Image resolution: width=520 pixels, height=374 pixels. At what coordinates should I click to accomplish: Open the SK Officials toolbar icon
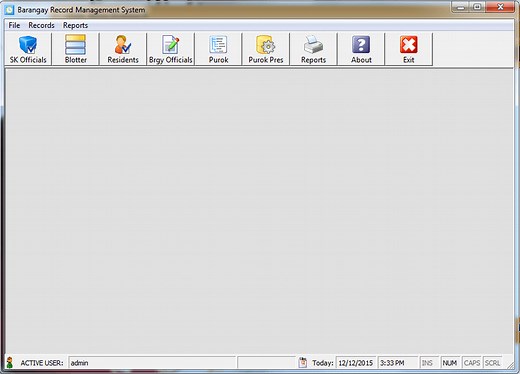28,49
